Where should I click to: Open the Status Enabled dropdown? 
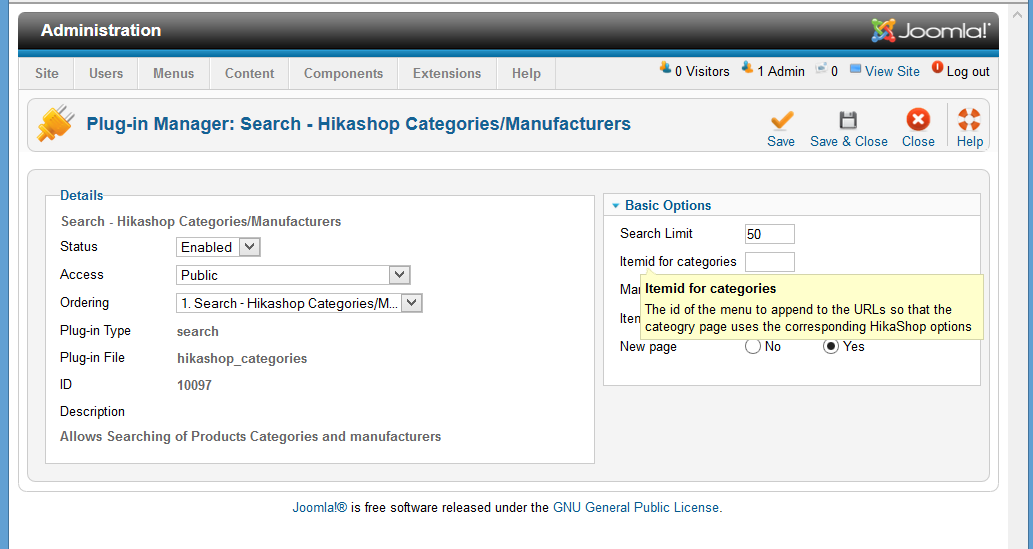point(218,247)
